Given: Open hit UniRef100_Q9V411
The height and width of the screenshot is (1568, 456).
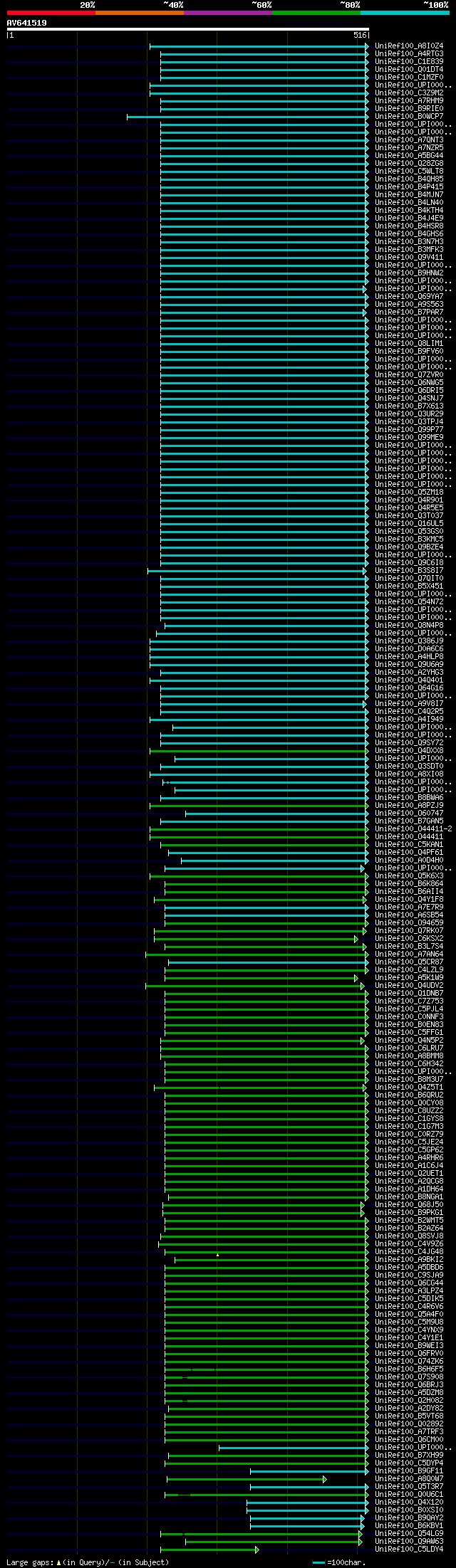Looking at the screenshot, I should 409,257.
